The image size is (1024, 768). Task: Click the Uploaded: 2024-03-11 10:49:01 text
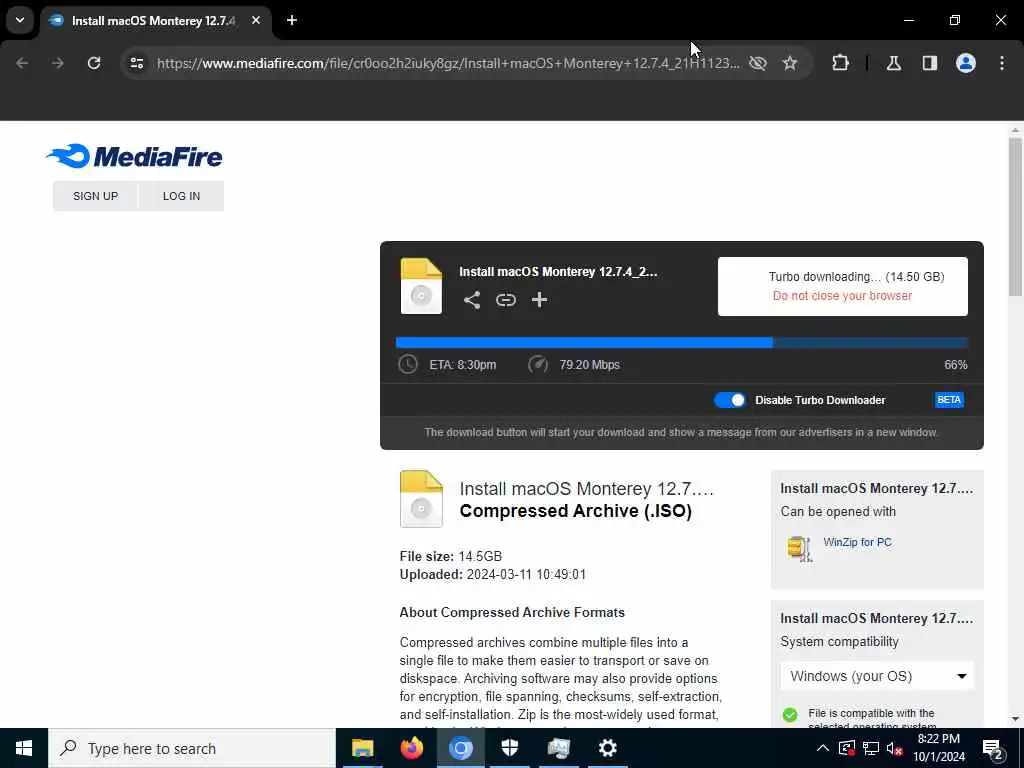coord(492,575)
